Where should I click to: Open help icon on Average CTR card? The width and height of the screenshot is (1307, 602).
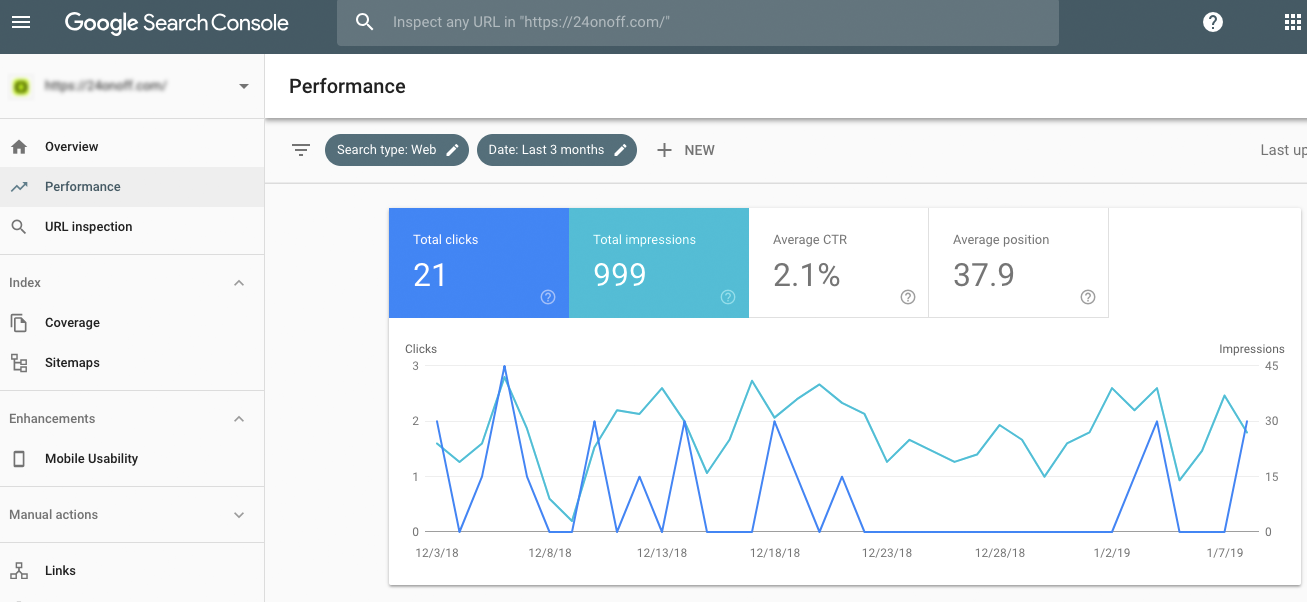[x=908, y=297]
